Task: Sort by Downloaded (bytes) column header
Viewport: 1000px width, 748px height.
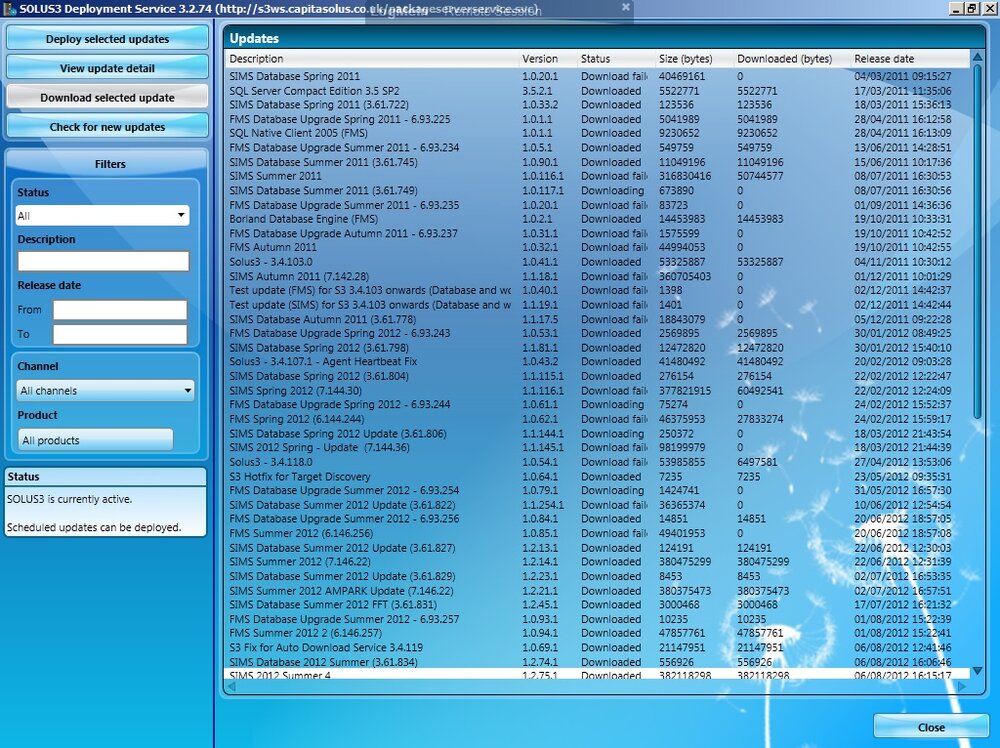Action: click(x=791, y=59)
